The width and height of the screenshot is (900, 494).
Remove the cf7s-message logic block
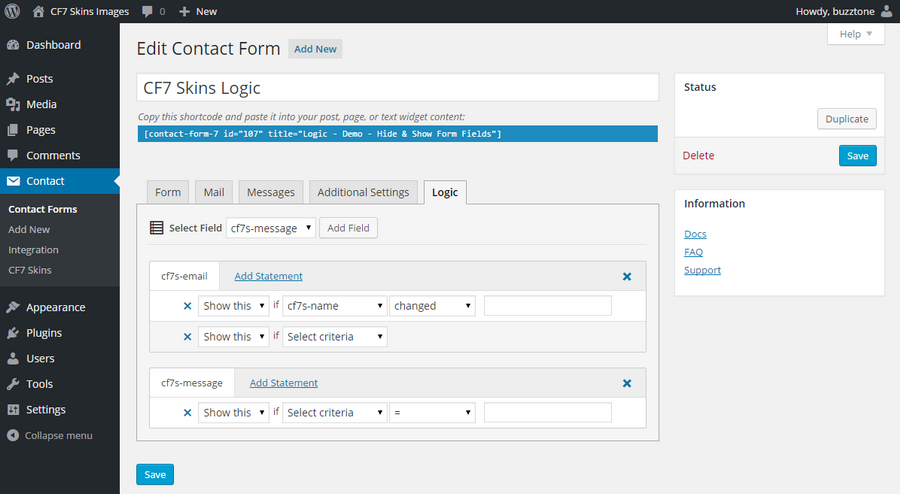627,383
